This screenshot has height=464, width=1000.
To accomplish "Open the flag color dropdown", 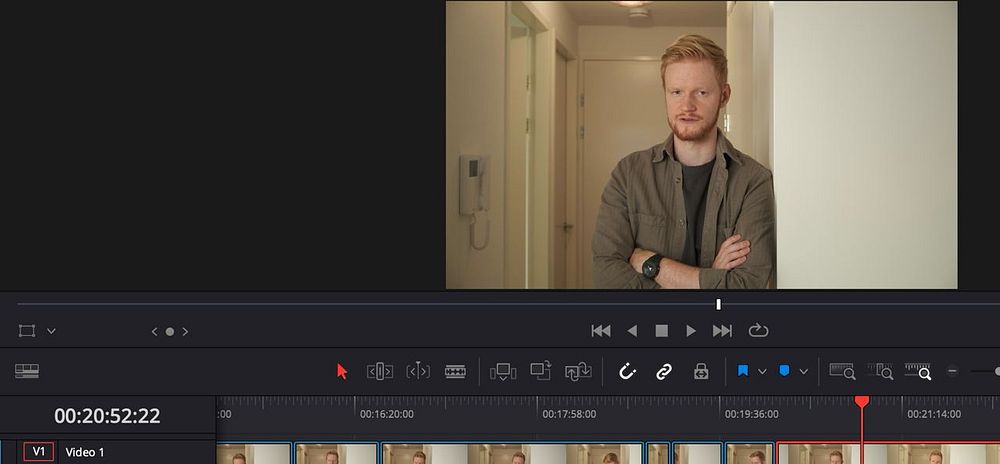I will pos(762,372).
